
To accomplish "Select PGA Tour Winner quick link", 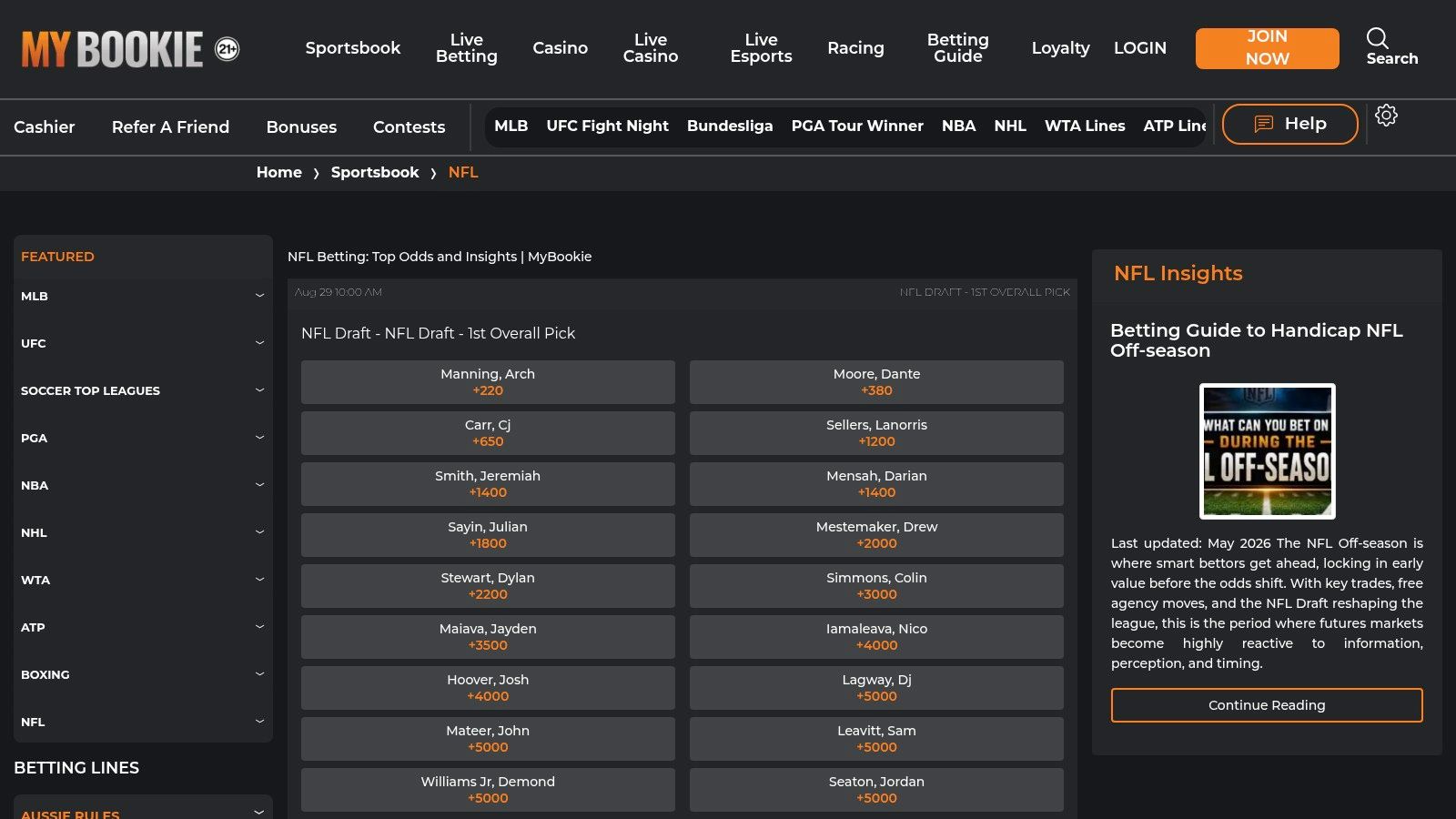I will pyautogui.click(x=857, y=126).
